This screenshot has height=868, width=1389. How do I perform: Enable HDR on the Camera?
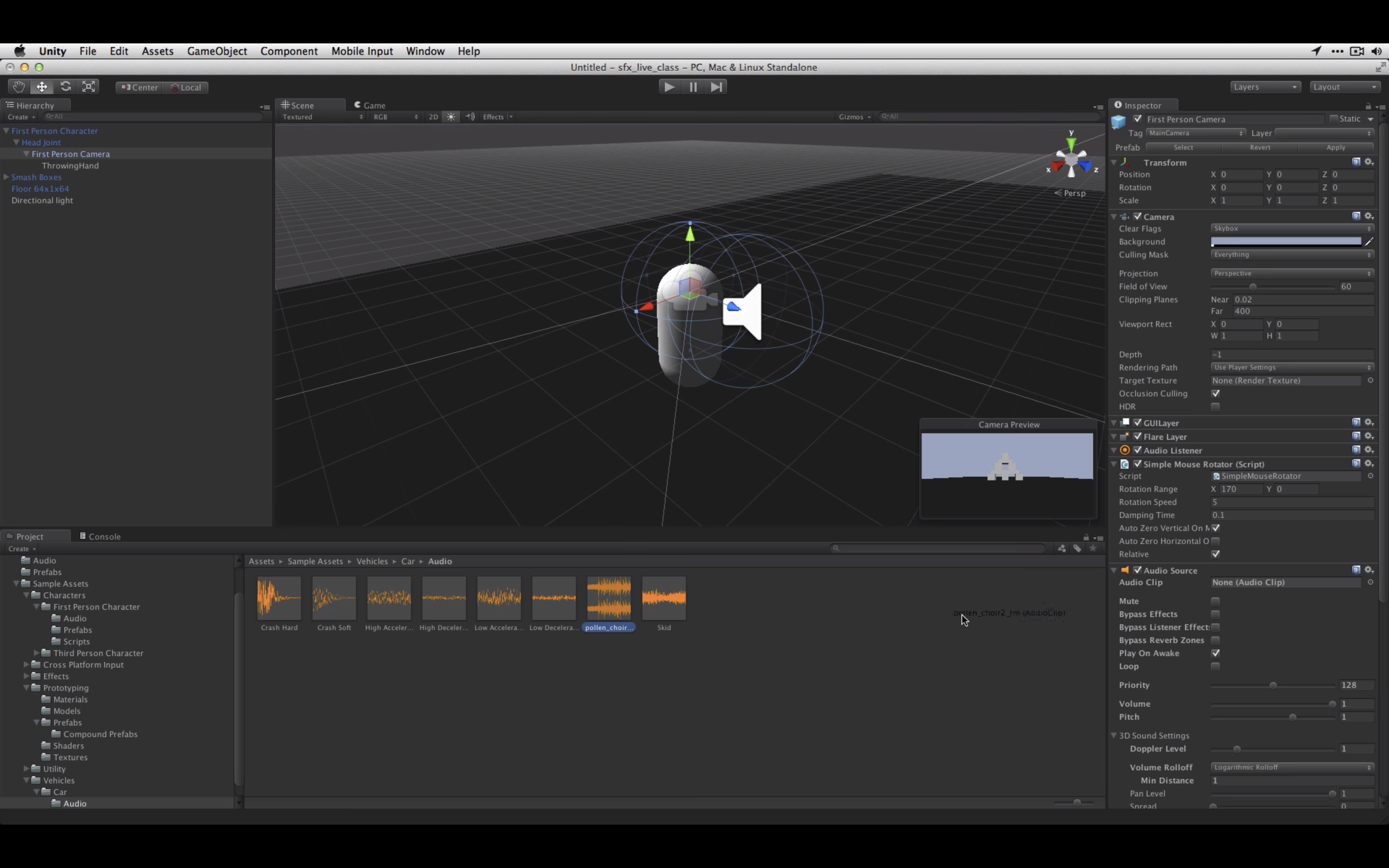pyautogui.click(x=1216, y=407)
